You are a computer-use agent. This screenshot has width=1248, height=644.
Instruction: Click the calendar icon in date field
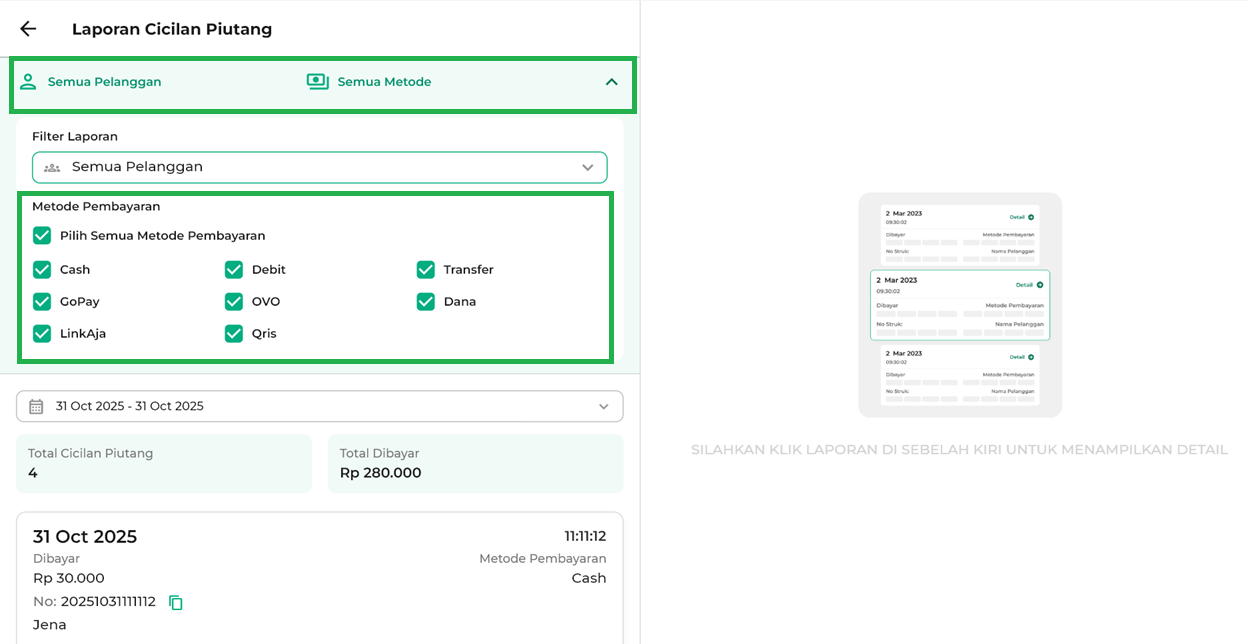pos(36,406)
